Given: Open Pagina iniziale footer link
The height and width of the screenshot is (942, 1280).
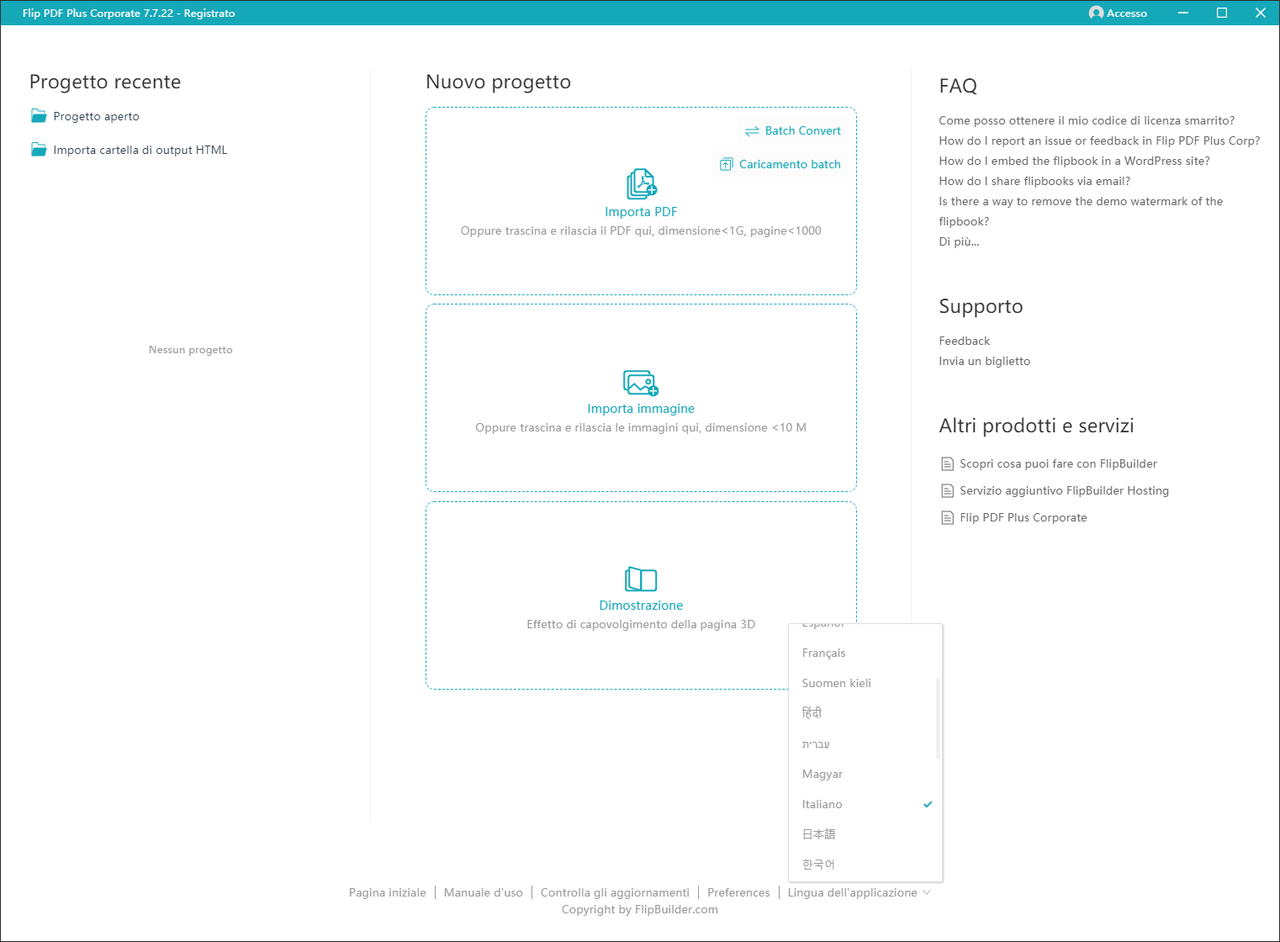Looking at the screenshot, I should 387,892.
